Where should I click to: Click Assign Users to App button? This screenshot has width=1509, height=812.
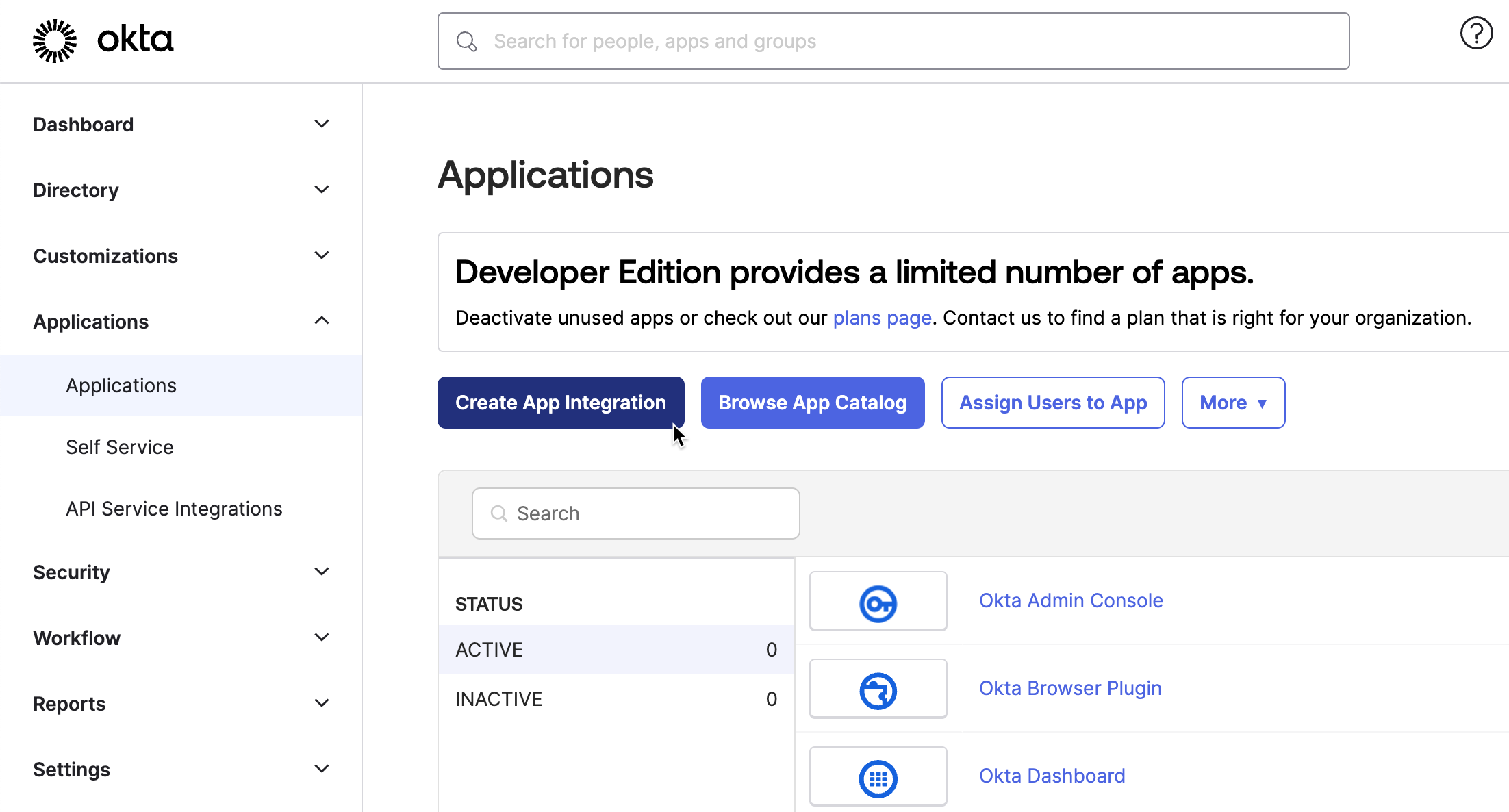tap(1053, 403)
